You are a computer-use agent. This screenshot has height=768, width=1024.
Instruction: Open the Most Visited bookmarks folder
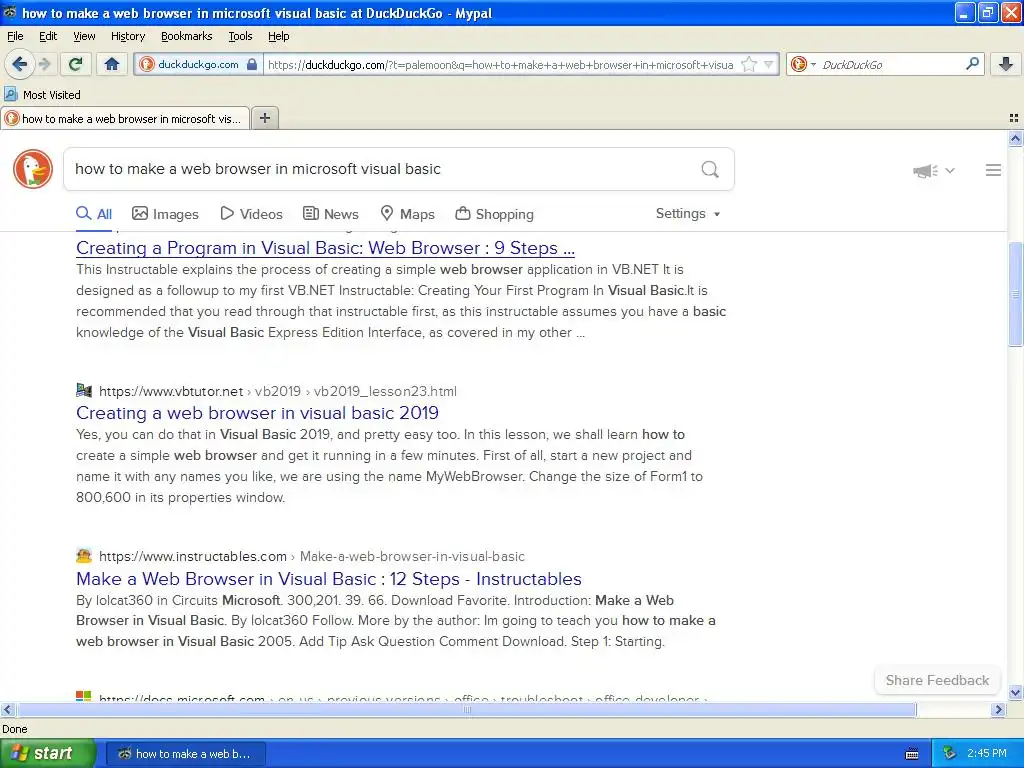coord(42,95)
